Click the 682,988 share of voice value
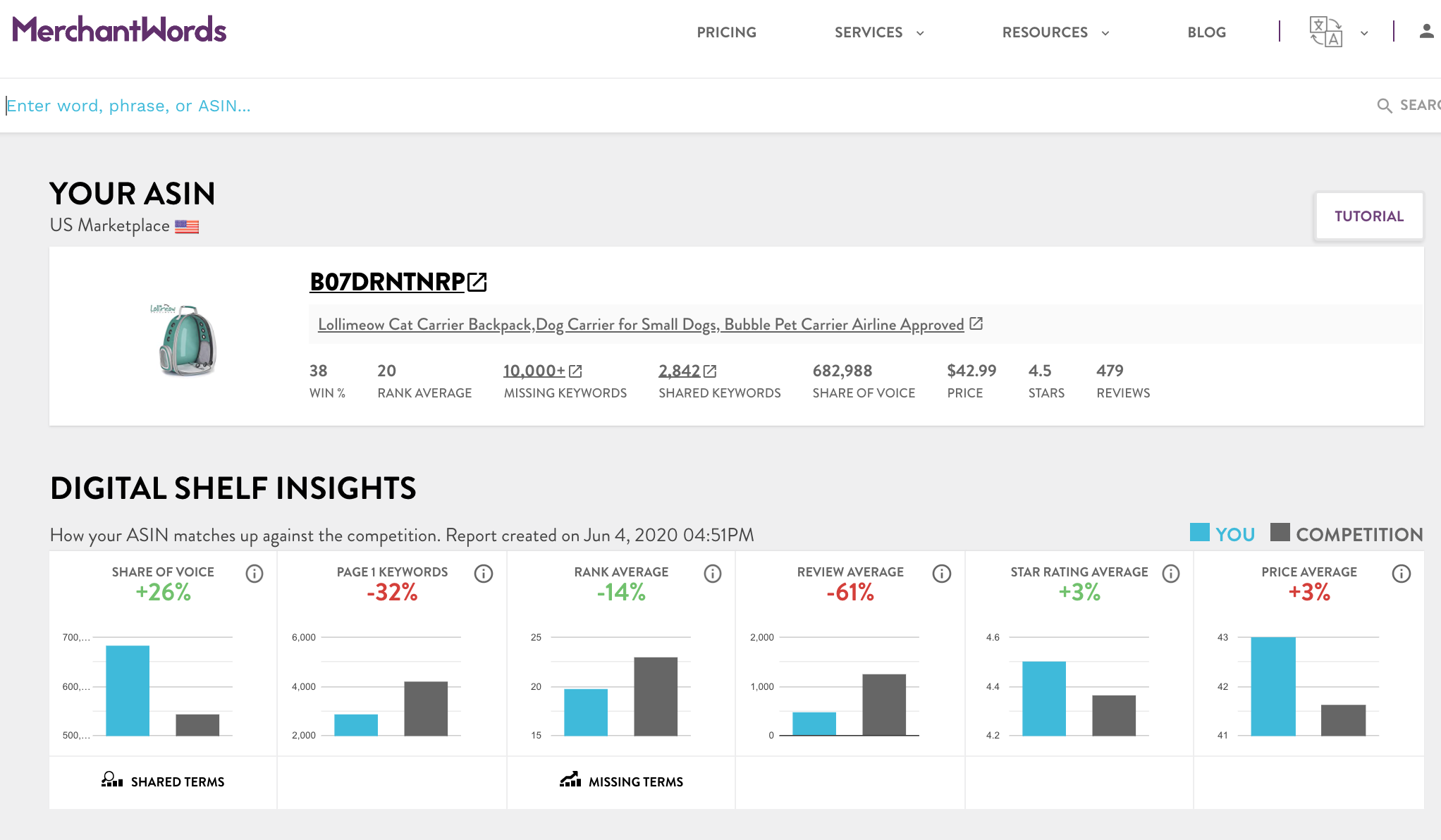 point(842,371)
